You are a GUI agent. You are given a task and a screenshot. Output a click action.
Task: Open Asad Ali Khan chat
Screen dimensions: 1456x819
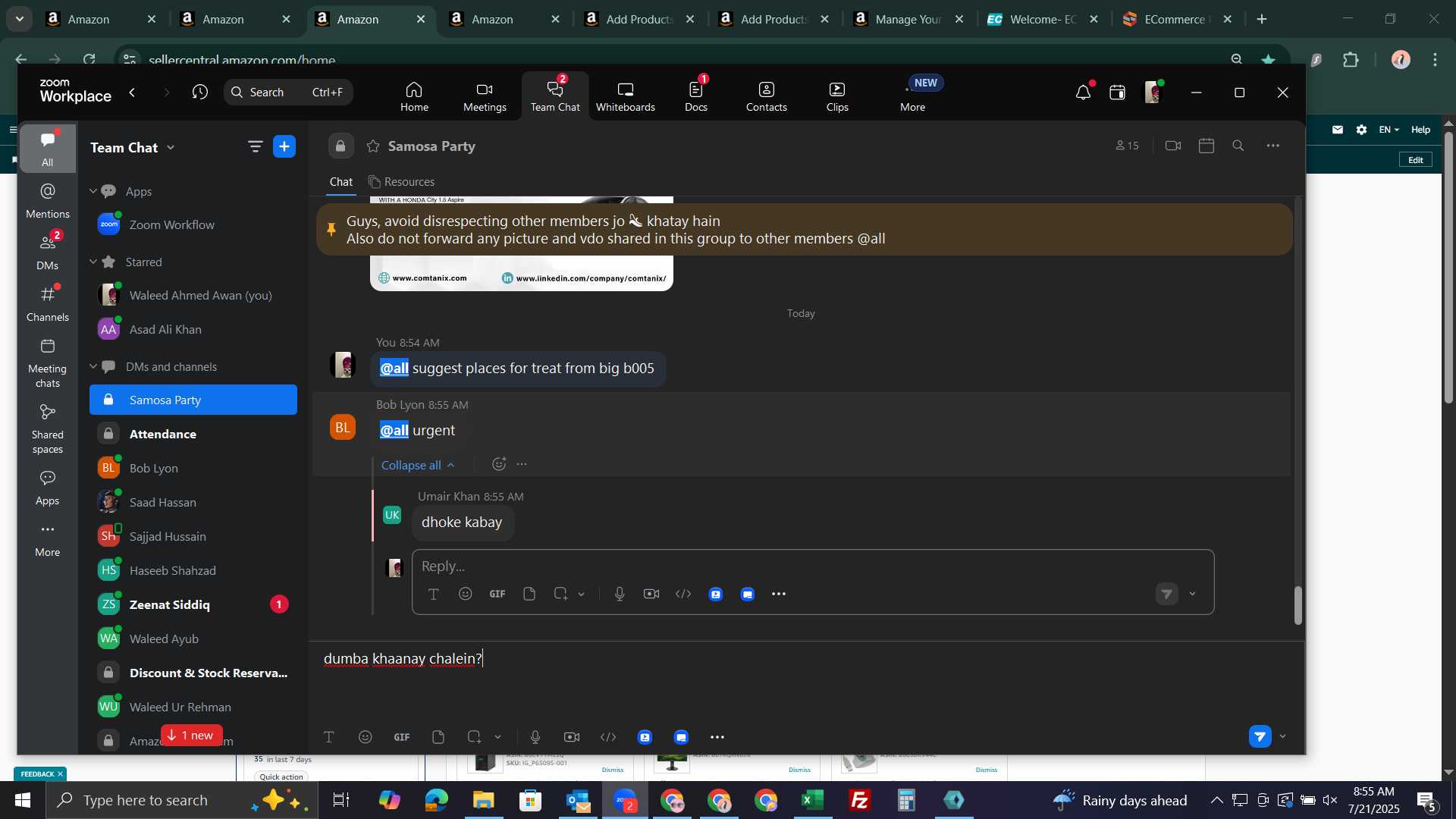pos(193,329)
